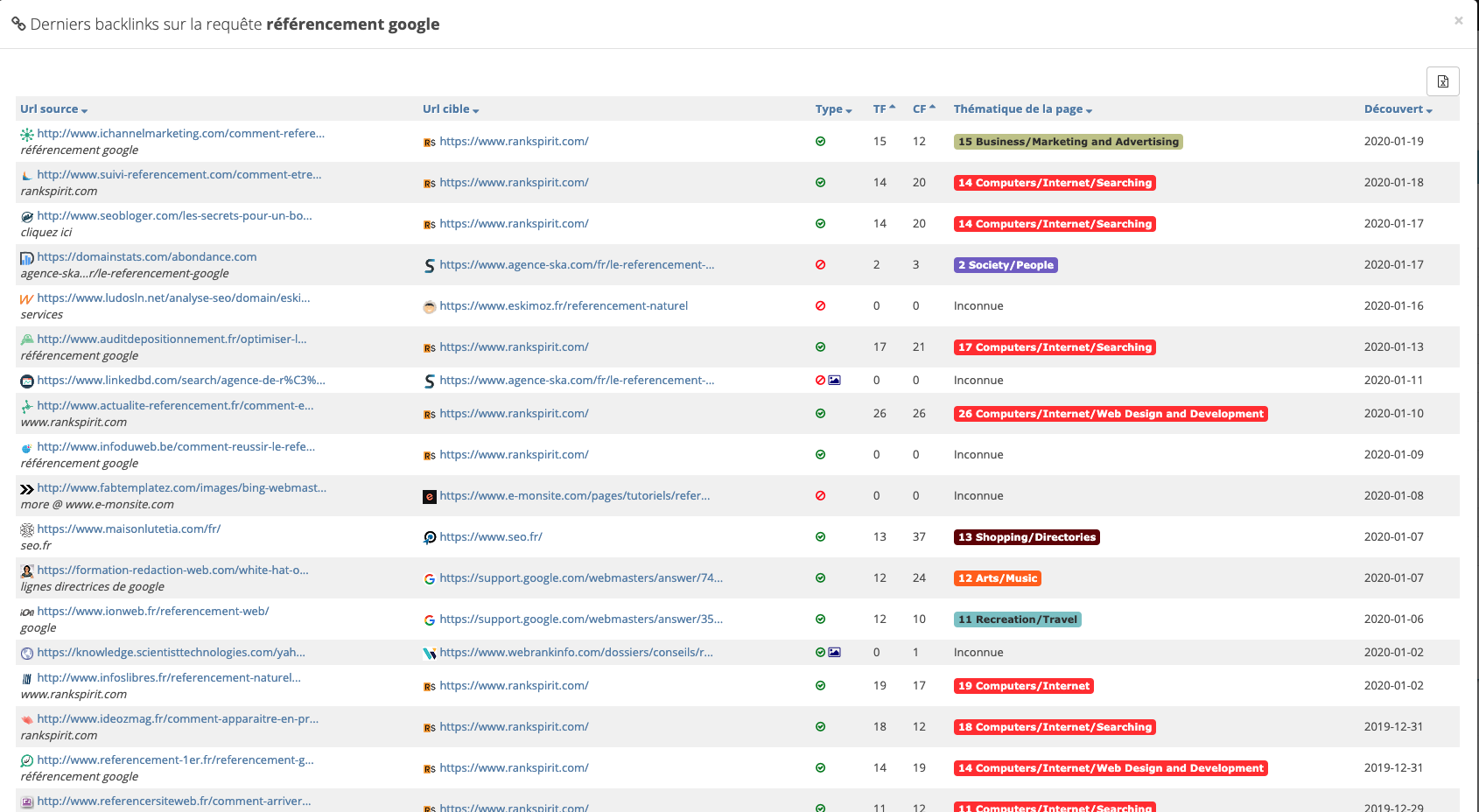Screen dimensions: 1479x812
Task: Click the red nofollow icon in the eskimoz row
Action: (x=820, y=306)
